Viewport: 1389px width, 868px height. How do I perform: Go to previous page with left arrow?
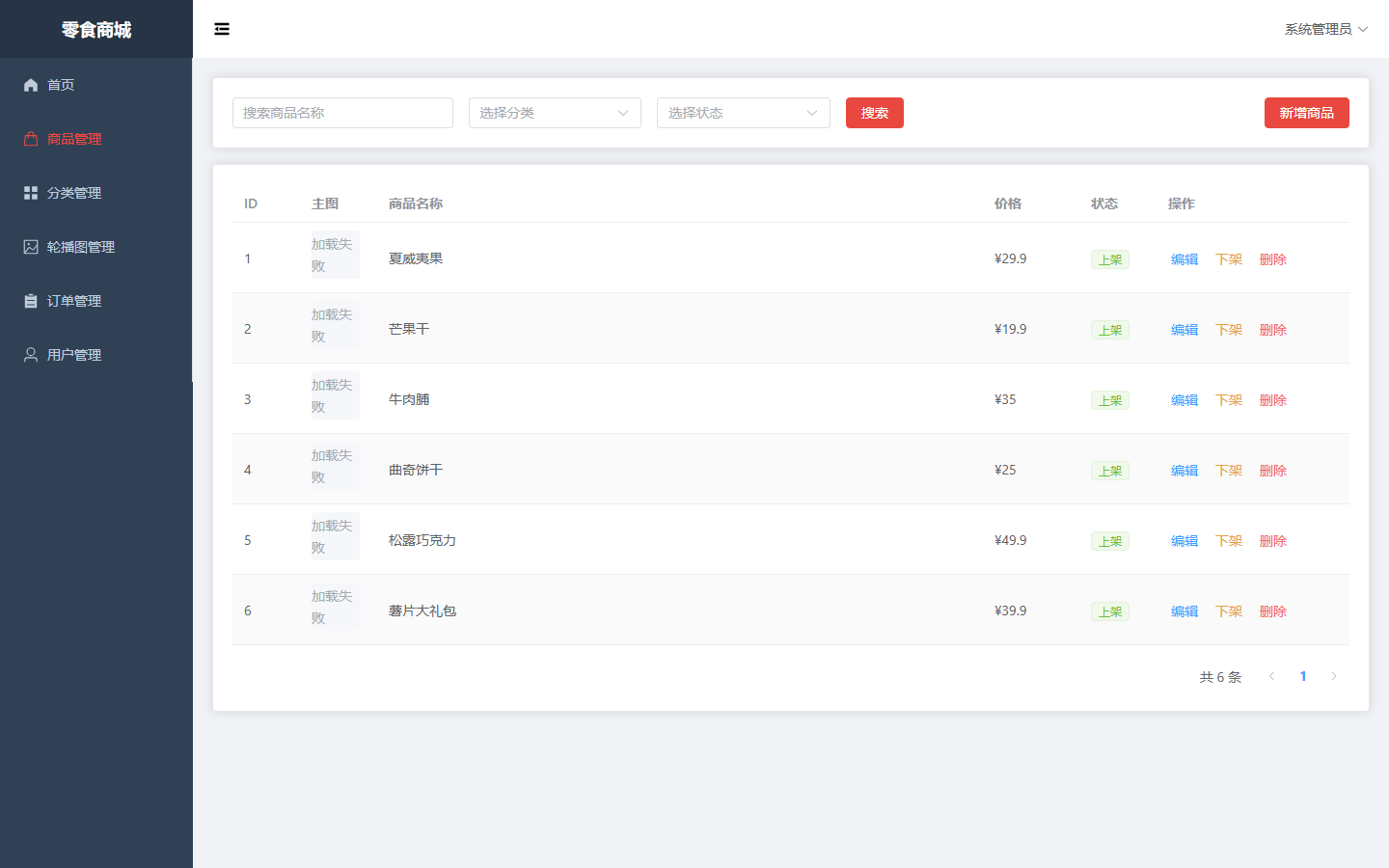coord(1272,676)
